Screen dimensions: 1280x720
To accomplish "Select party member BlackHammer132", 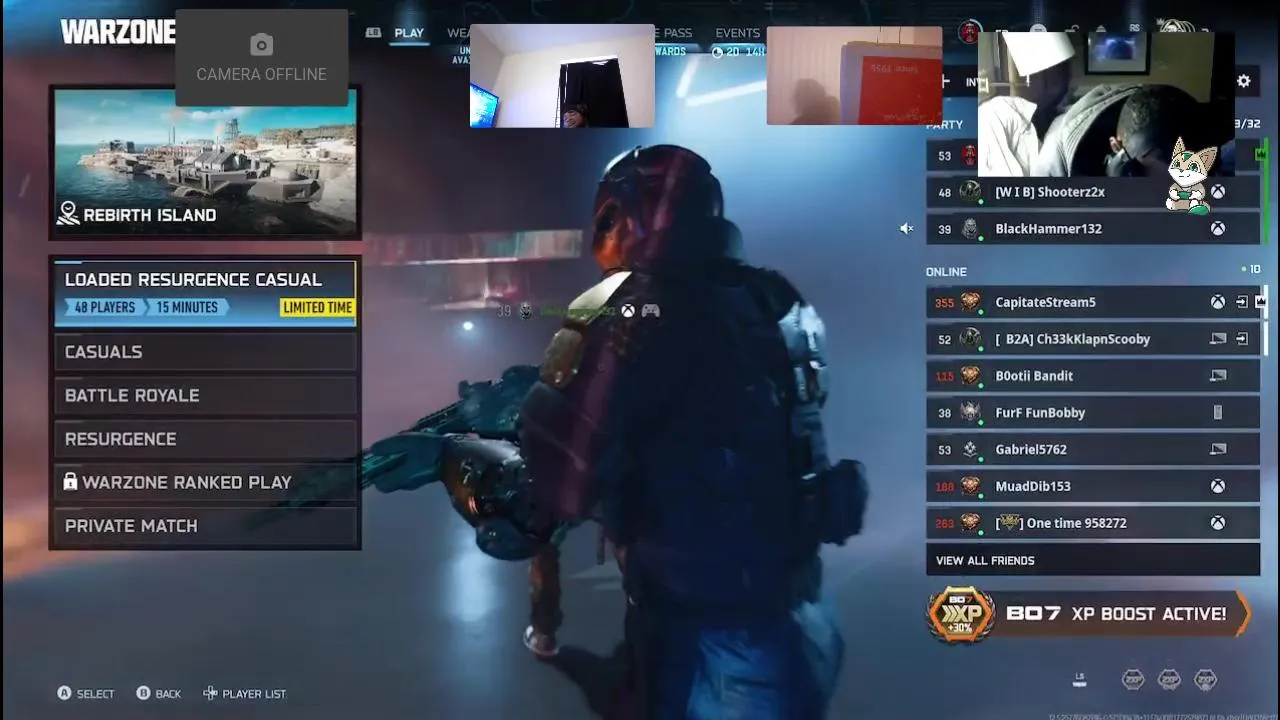I will 1093,229.
